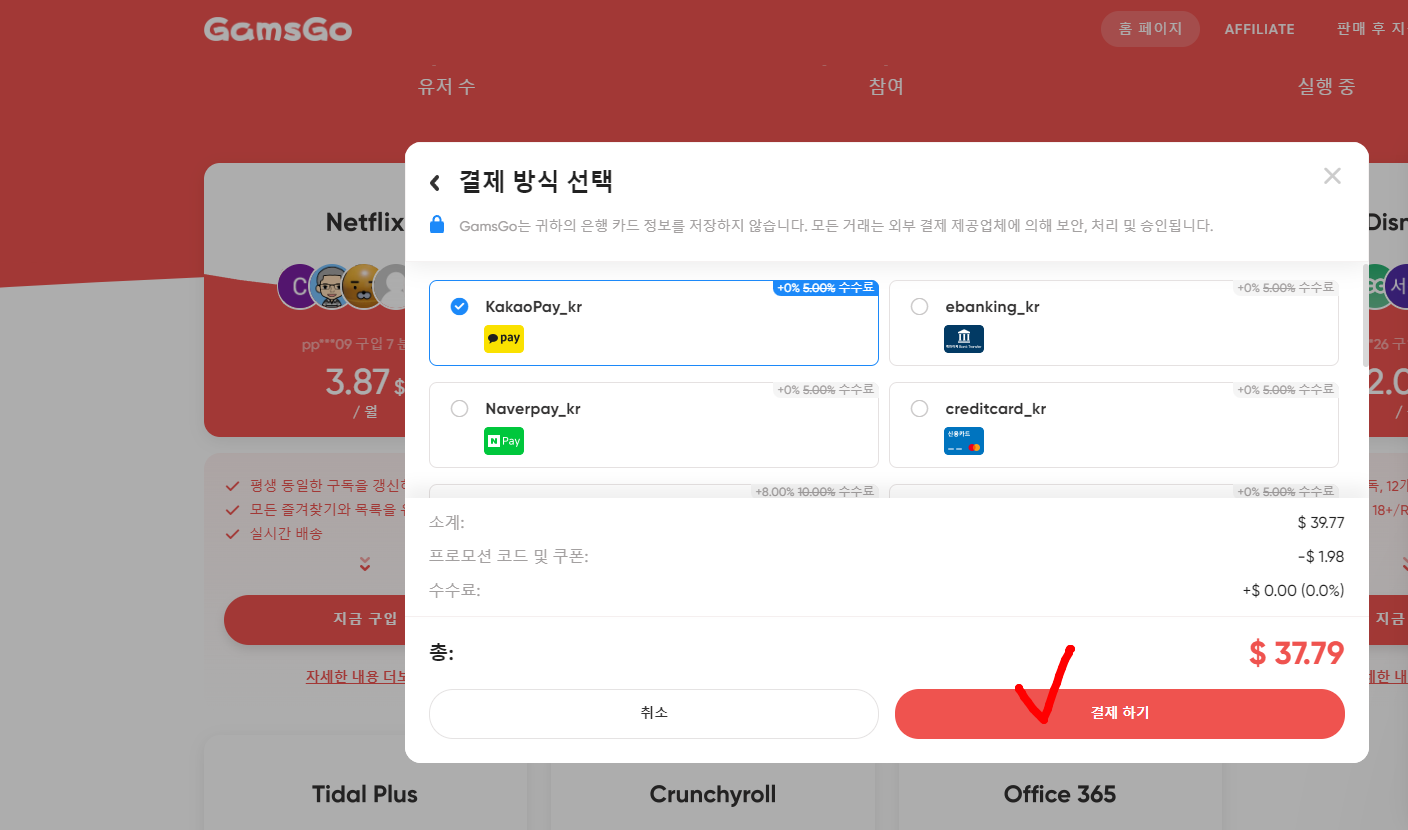Click the fee value +$ 0.00 (0.0%)
Image resolution: width=1408 pixels, height=830 pixels.
click(1293, 590)
